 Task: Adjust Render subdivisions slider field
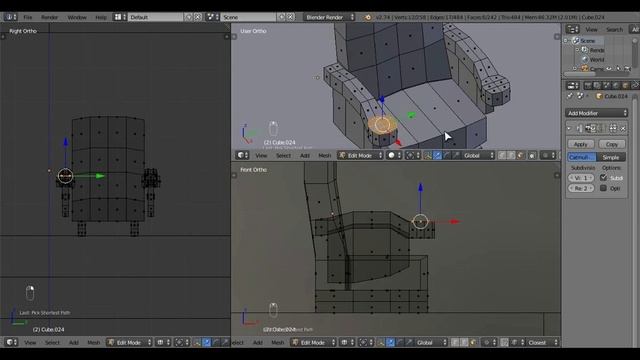click(x=581, y=188)
